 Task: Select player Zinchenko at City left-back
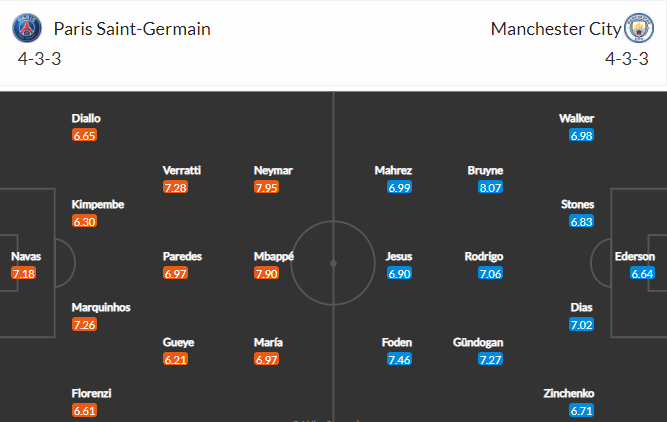tap(569, 393)
